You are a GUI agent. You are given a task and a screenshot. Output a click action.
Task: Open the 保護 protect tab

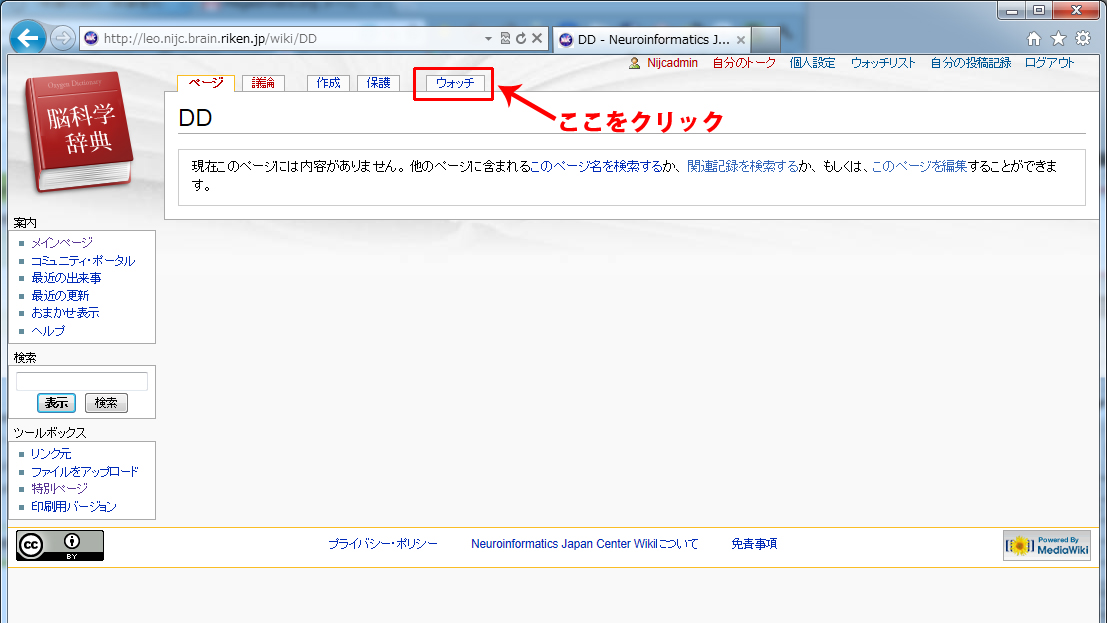(x=379, y=83)
